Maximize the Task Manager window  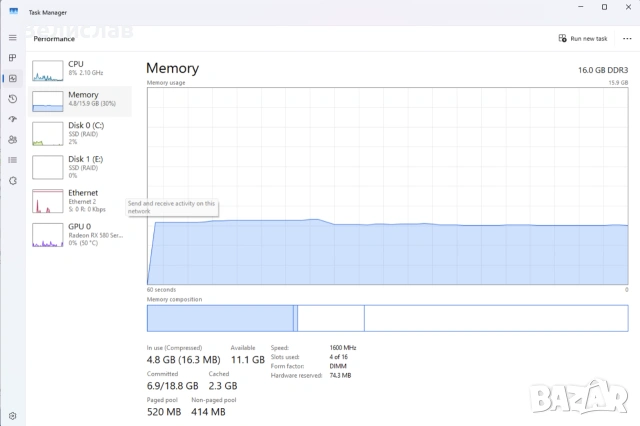[604, 7]
